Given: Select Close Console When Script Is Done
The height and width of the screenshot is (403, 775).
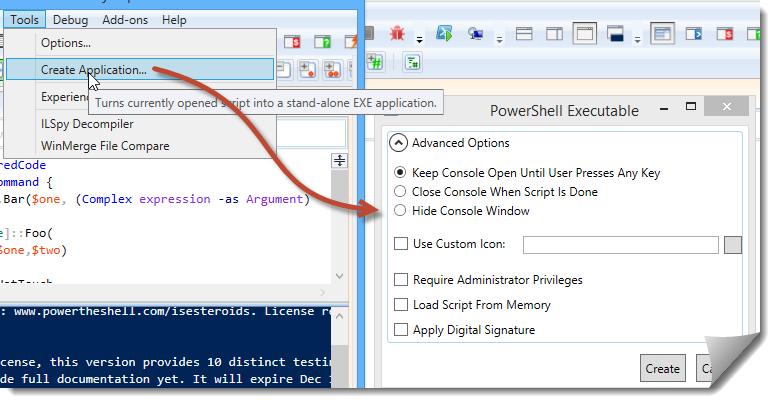Looking at the screenshot, I should pyautogui.click(x=401, y=191).
